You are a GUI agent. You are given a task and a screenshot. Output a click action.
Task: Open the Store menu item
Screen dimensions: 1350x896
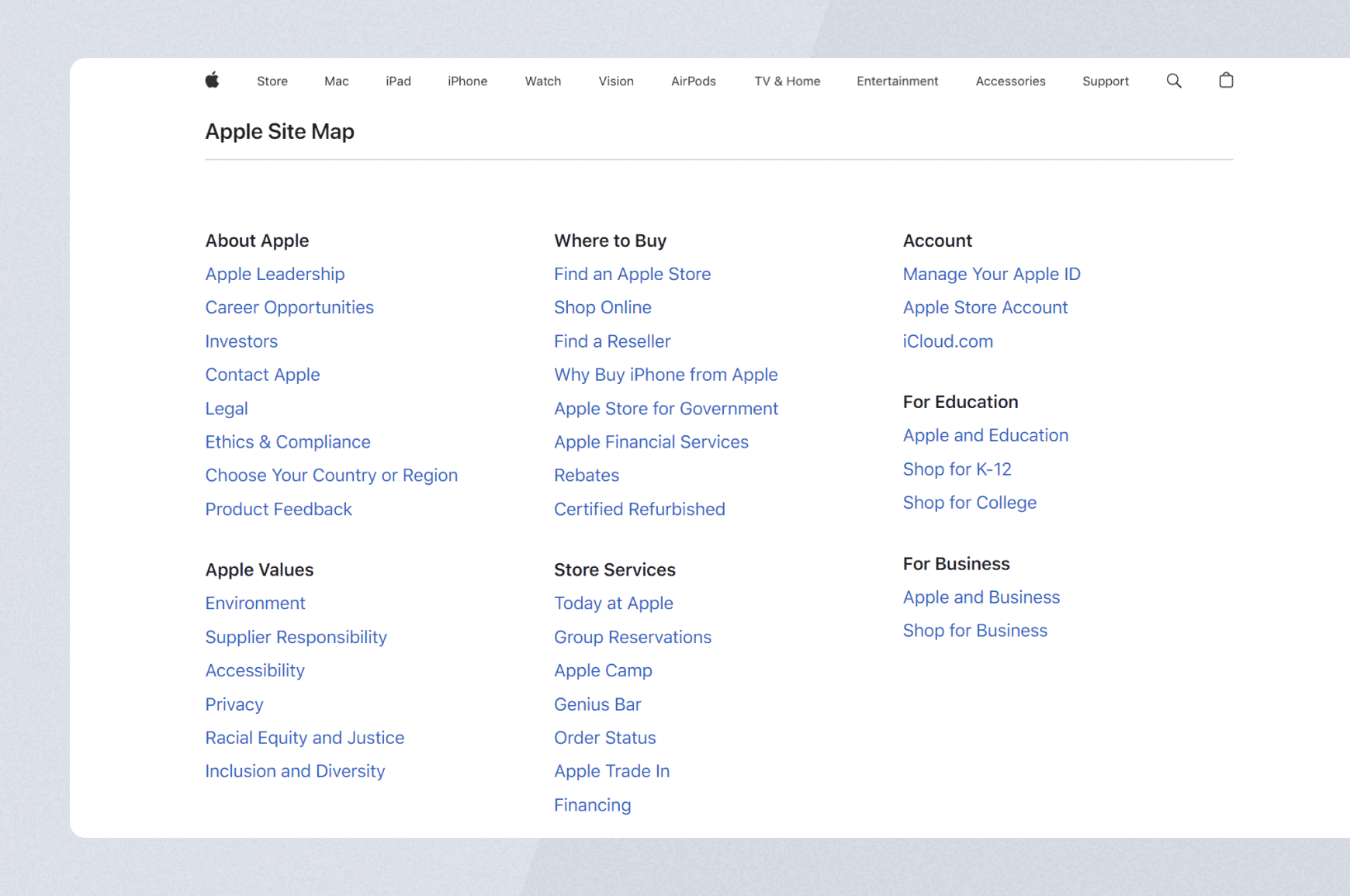point(272,81)
